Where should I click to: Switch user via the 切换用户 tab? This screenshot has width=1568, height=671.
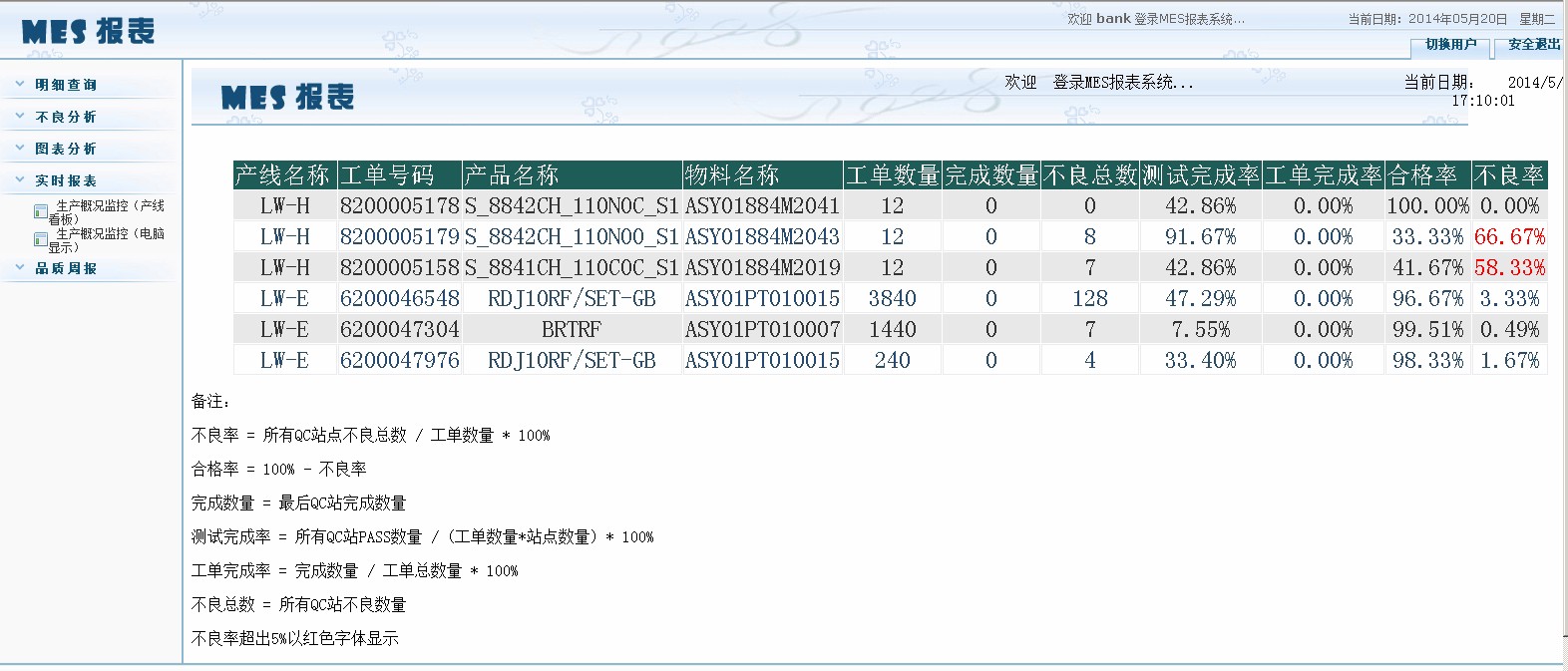(1450, 45)
